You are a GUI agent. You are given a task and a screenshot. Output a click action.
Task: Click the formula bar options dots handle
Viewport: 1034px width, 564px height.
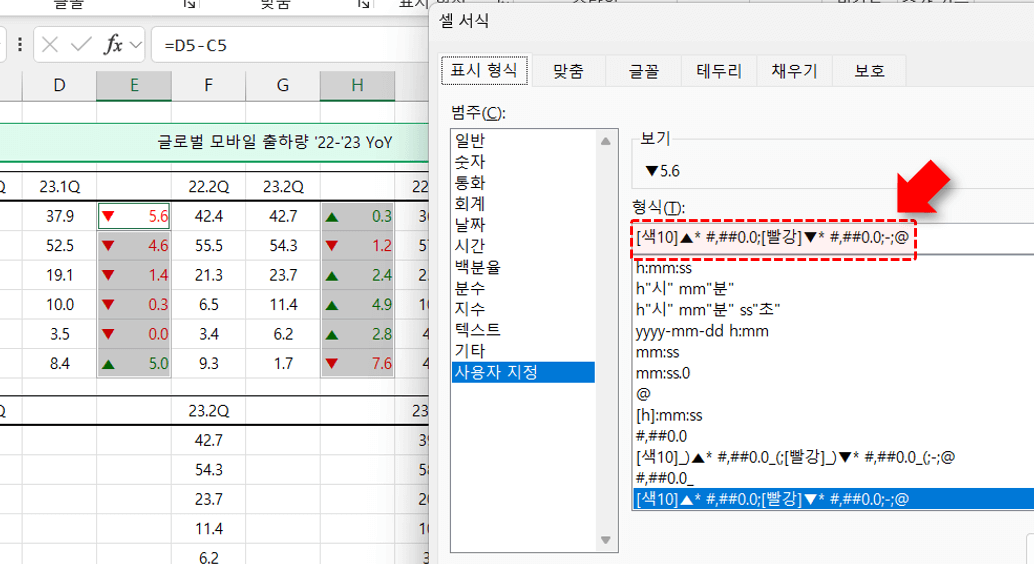pos(20,45)
